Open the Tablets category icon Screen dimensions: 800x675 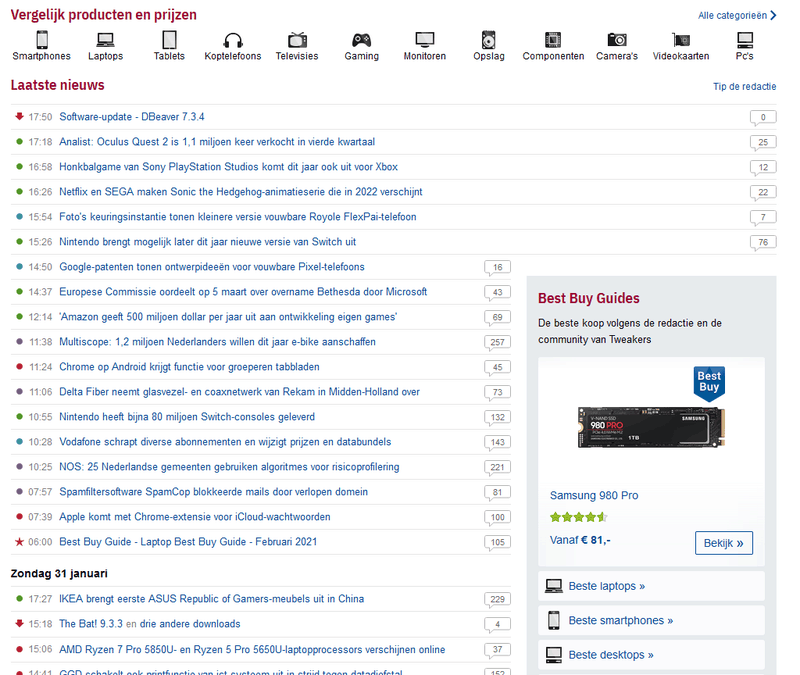[x=169, y=40]
